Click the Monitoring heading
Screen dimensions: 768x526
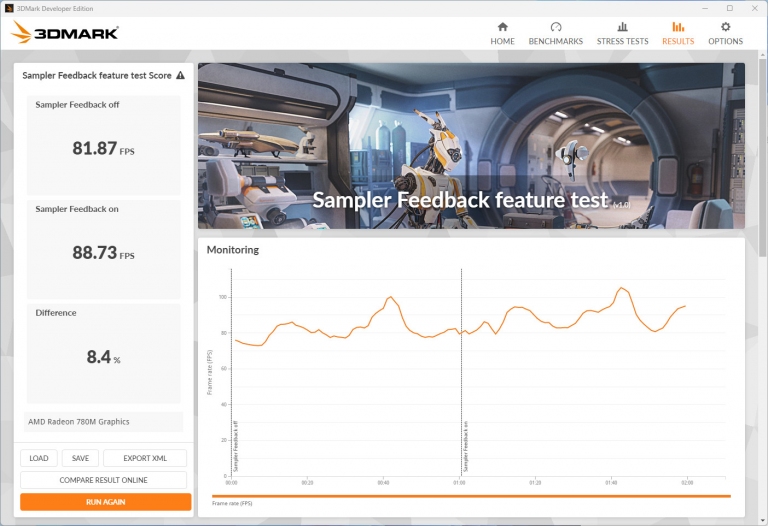(x=233, y=250)
